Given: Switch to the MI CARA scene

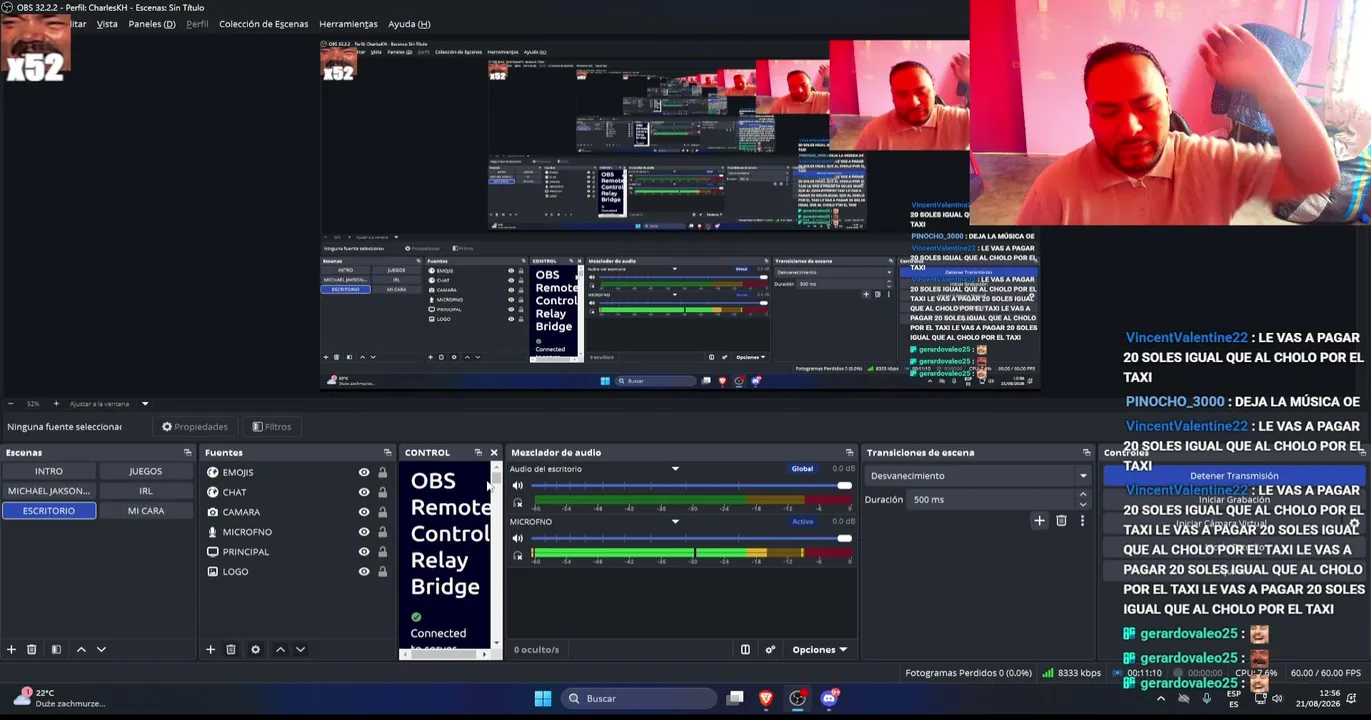Looking at the screenshot, I should click(146, 511).
